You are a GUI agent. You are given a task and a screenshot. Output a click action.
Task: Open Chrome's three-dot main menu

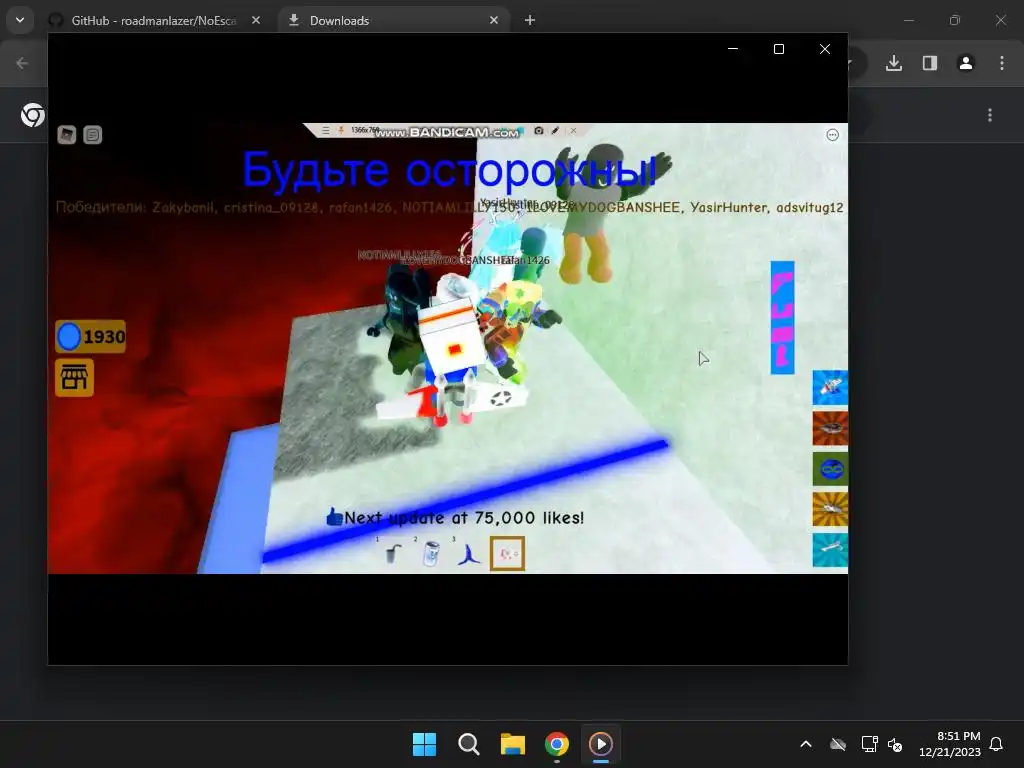pyautogui.click(x=1002, y=63)
